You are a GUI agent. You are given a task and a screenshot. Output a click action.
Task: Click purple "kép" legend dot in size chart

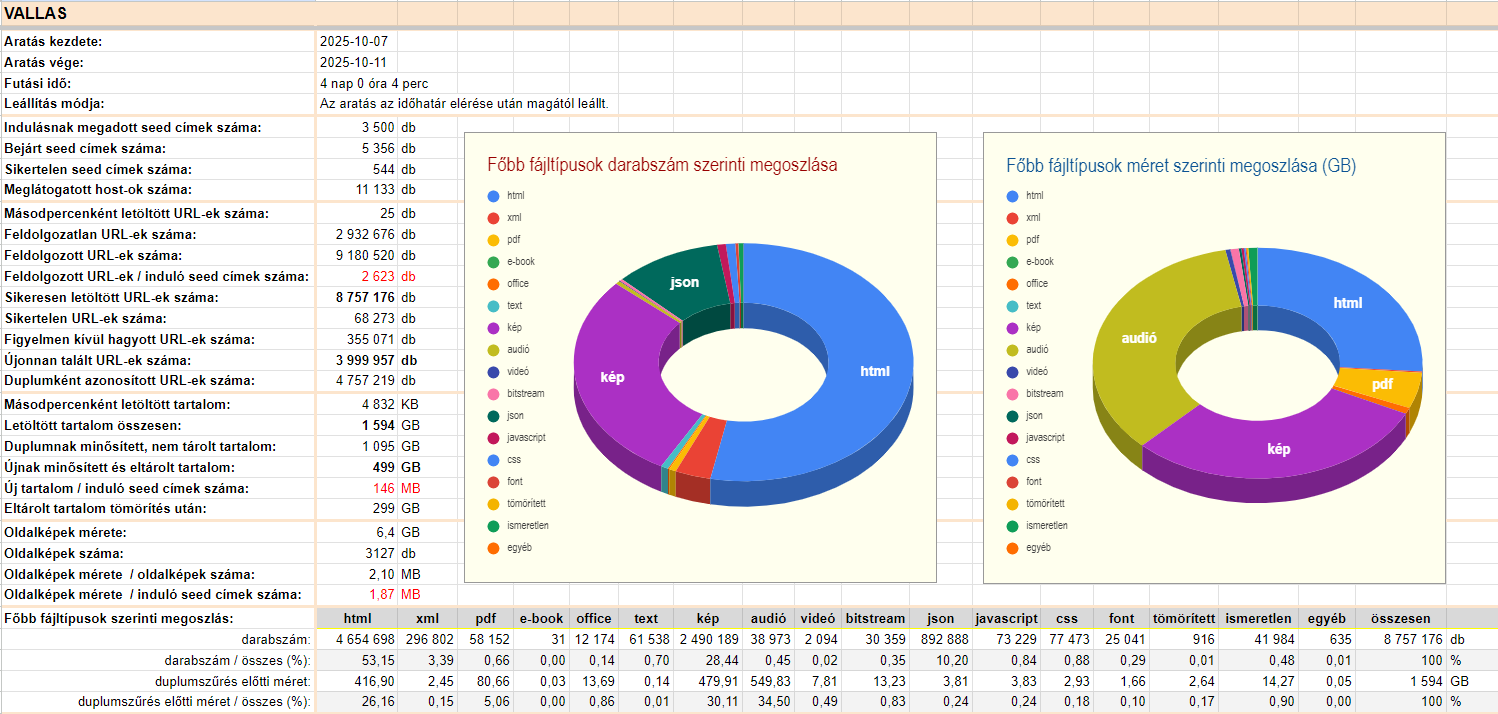point(1012,328)
